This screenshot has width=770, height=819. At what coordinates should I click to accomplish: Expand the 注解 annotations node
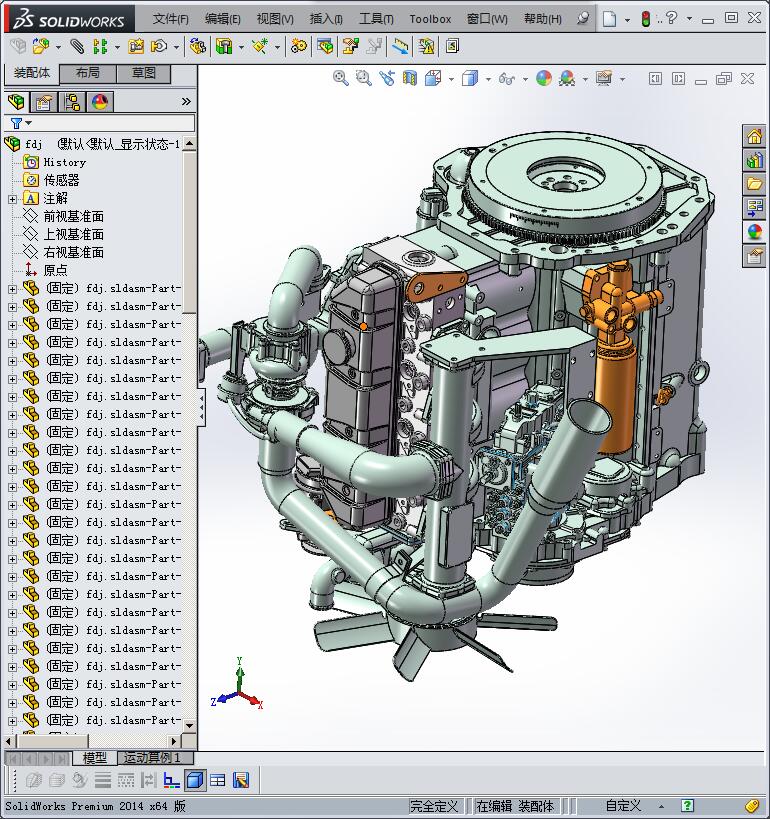[13, 199]
